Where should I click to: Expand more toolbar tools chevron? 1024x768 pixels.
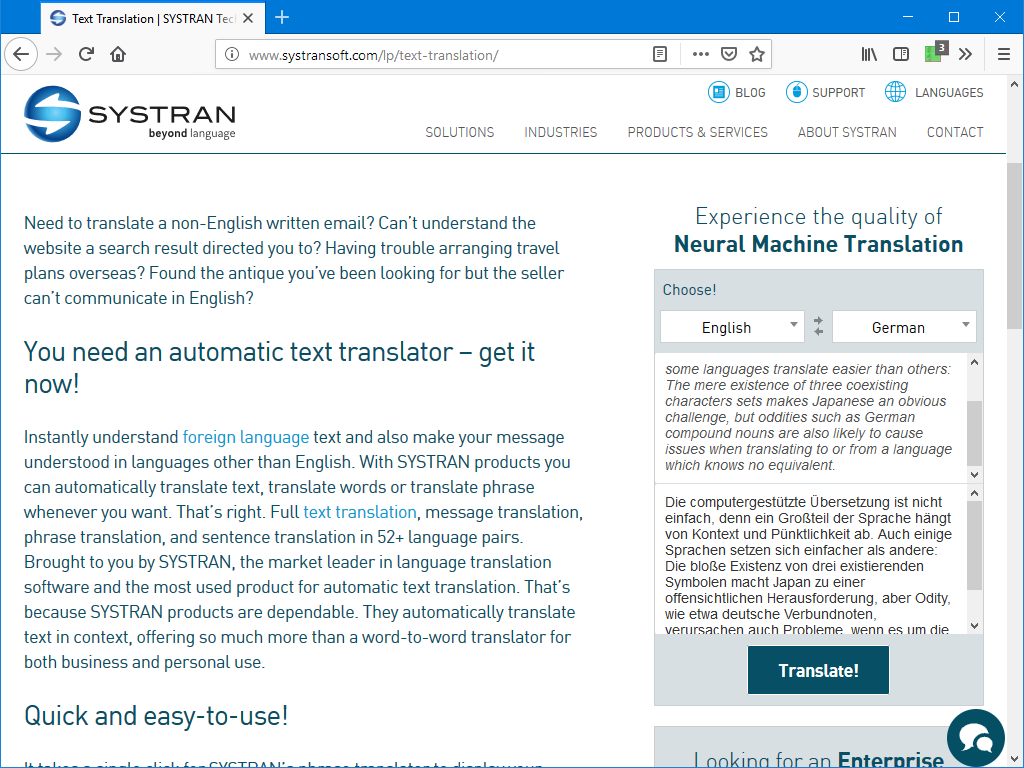(965, 54)
